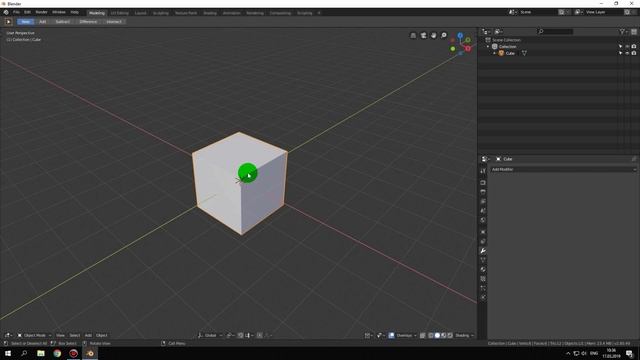Select rendered viewport shading mode
Screen dimensions: 640x360
(x=450, y=336)
